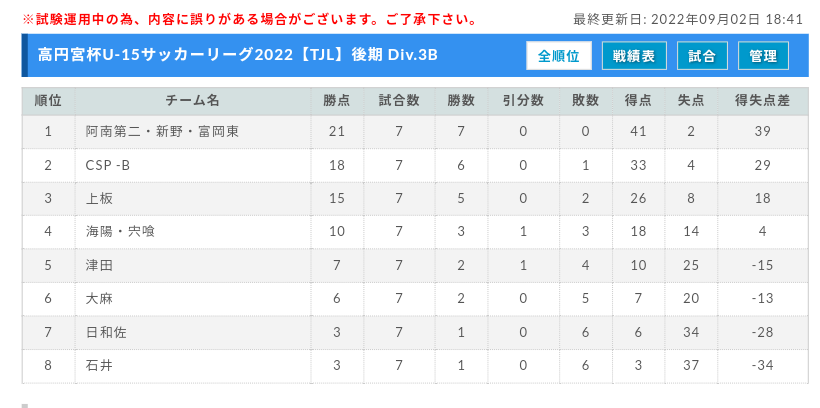Select team 日和佐 in the table
The image size is (820, 408).
coord(106,332)
